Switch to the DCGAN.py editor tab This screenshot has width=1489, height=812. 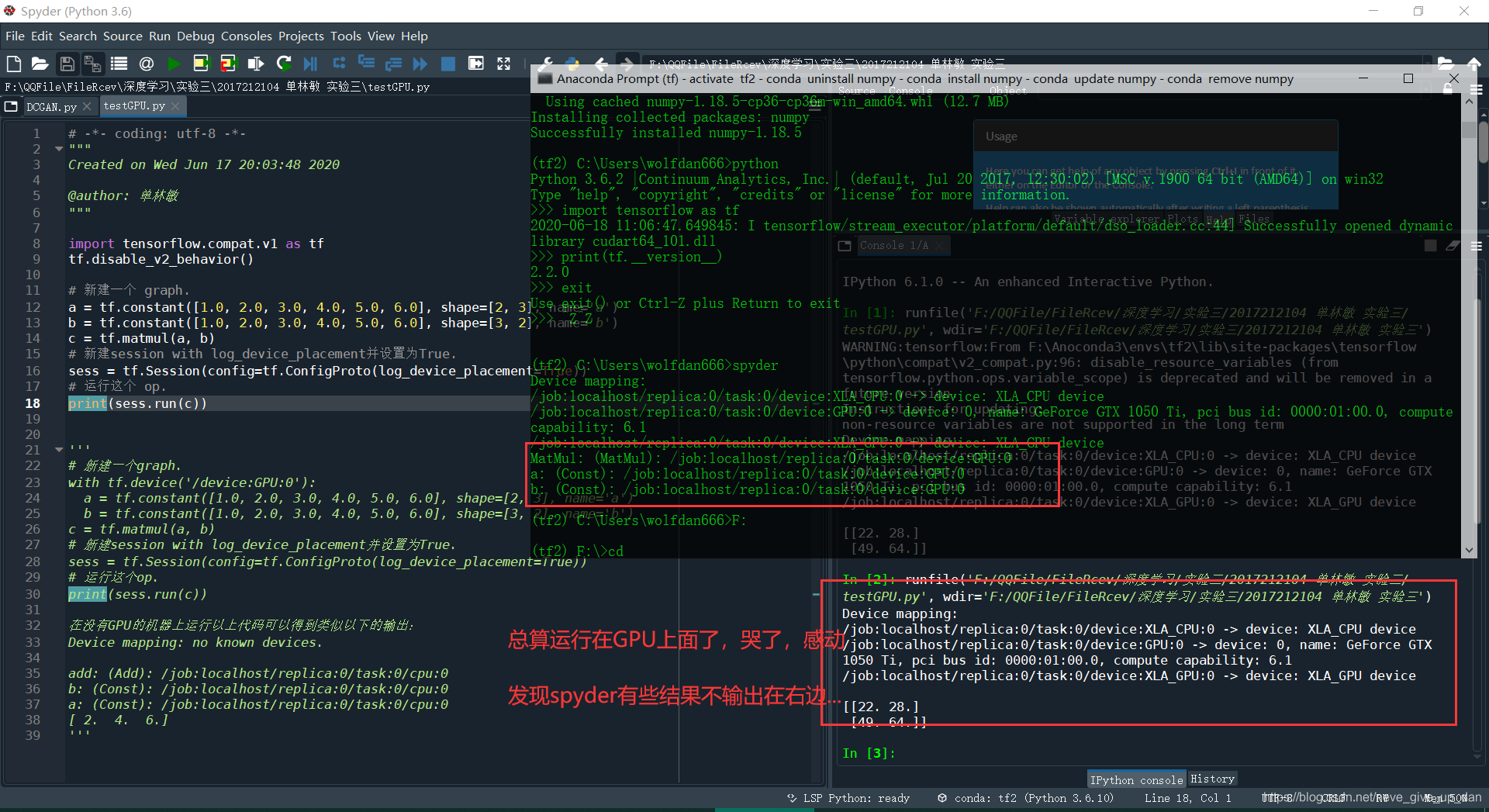pos(51,107)
